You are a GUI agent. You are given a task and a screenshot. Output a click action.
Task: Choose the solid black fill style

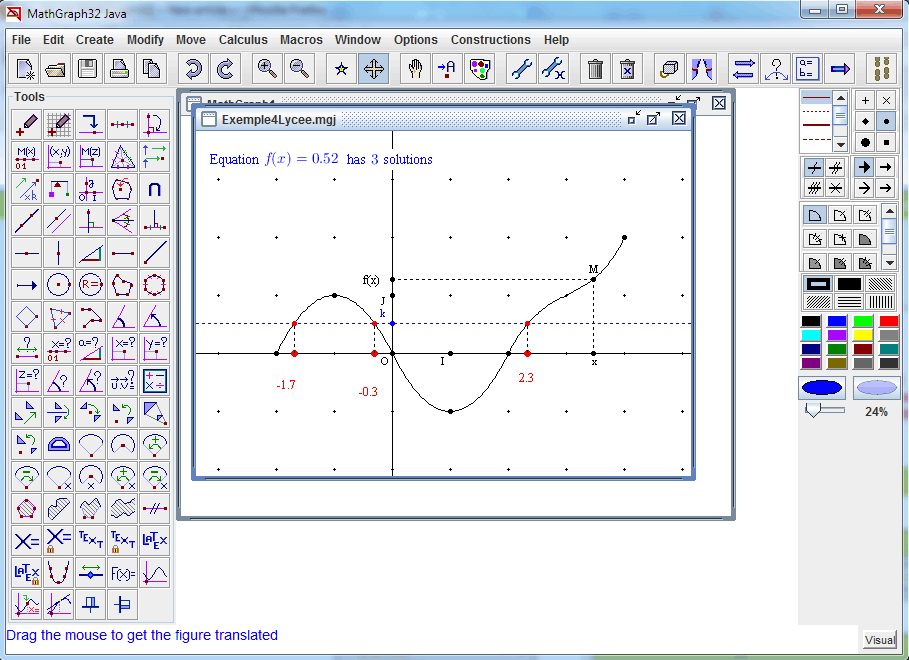[849, 284]
